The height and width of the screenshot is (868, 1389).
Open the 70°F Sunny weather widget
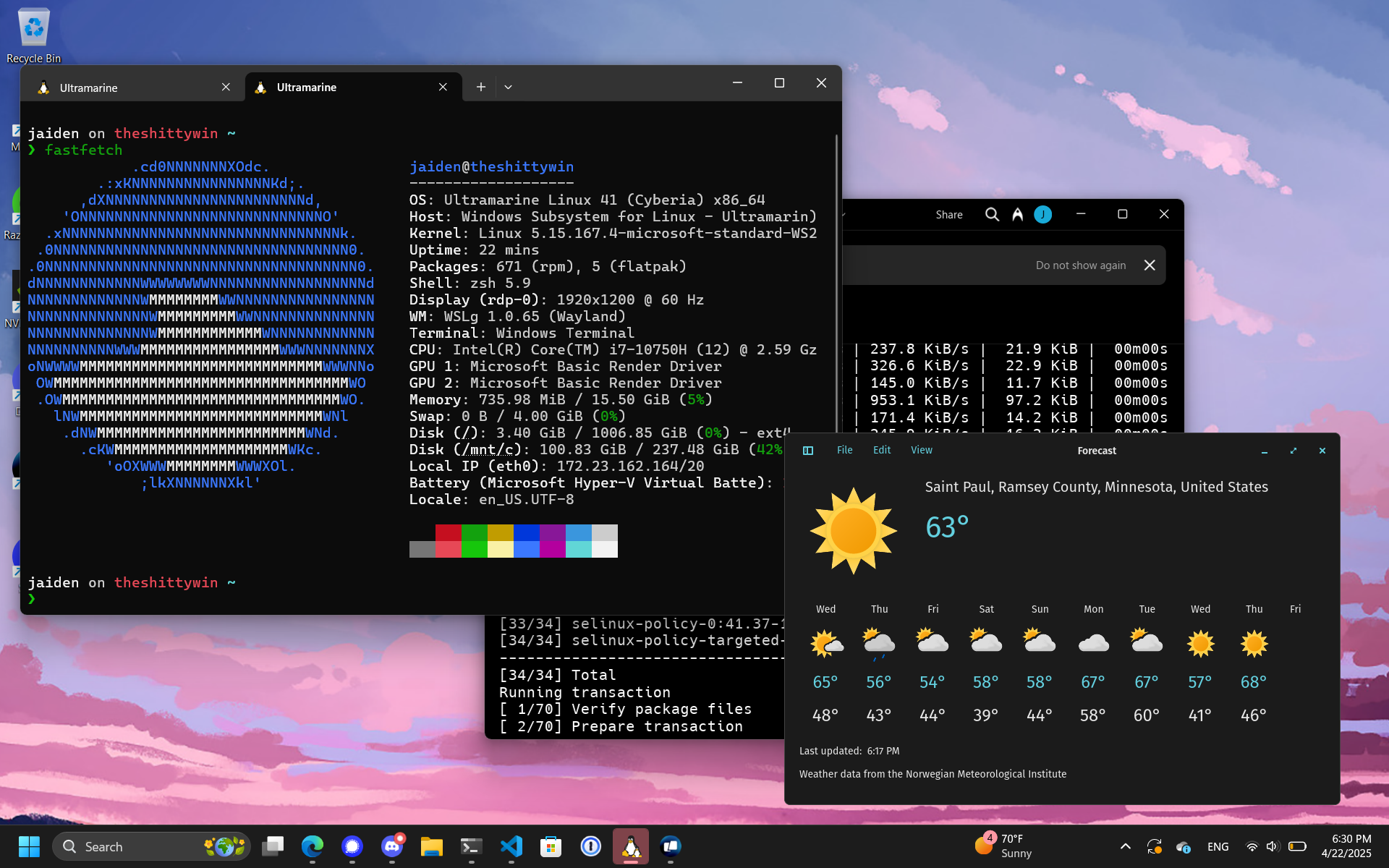[x=1004, y=846]
